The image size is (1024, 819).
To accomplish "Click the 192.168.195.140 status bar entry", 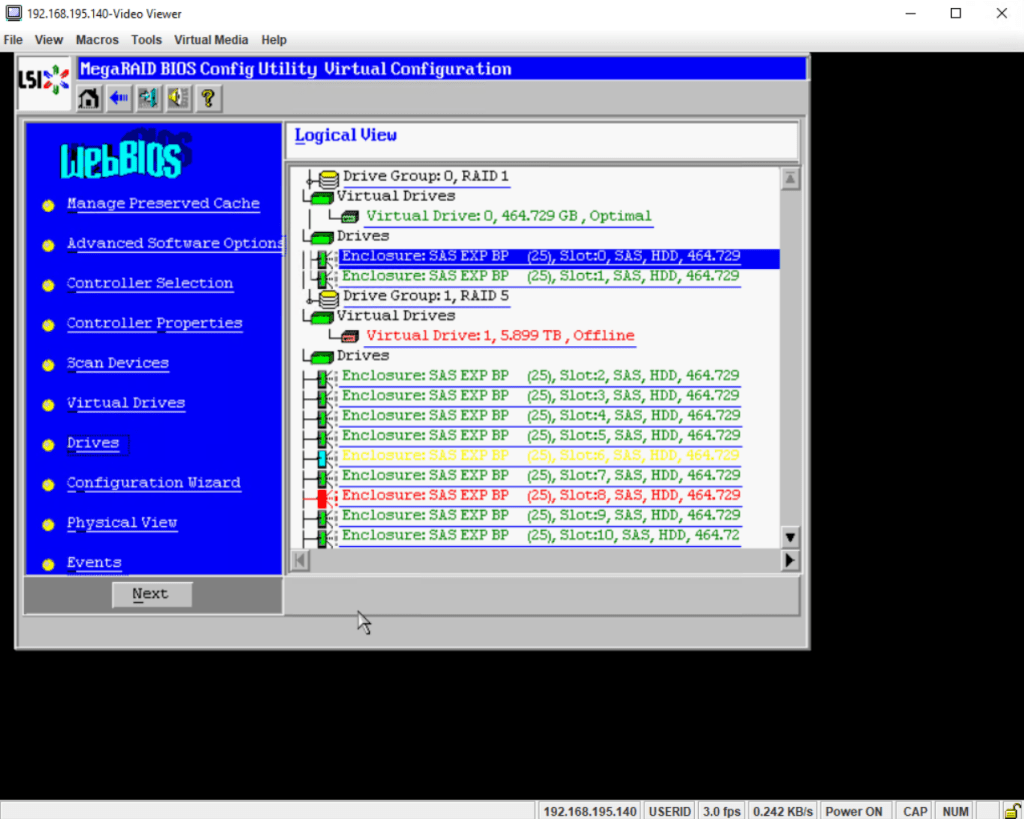I will coord(590,811).
